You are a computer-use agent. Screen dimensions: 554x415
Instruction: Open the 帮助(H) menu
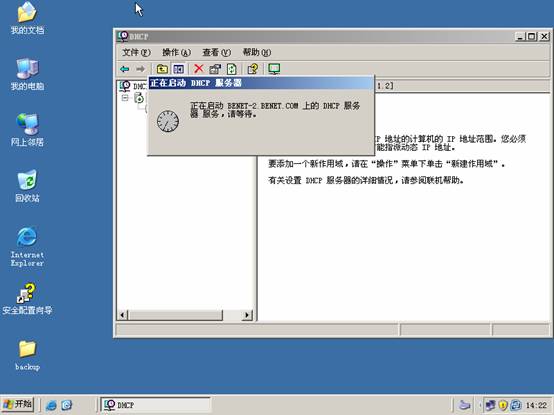click(257, 53)
